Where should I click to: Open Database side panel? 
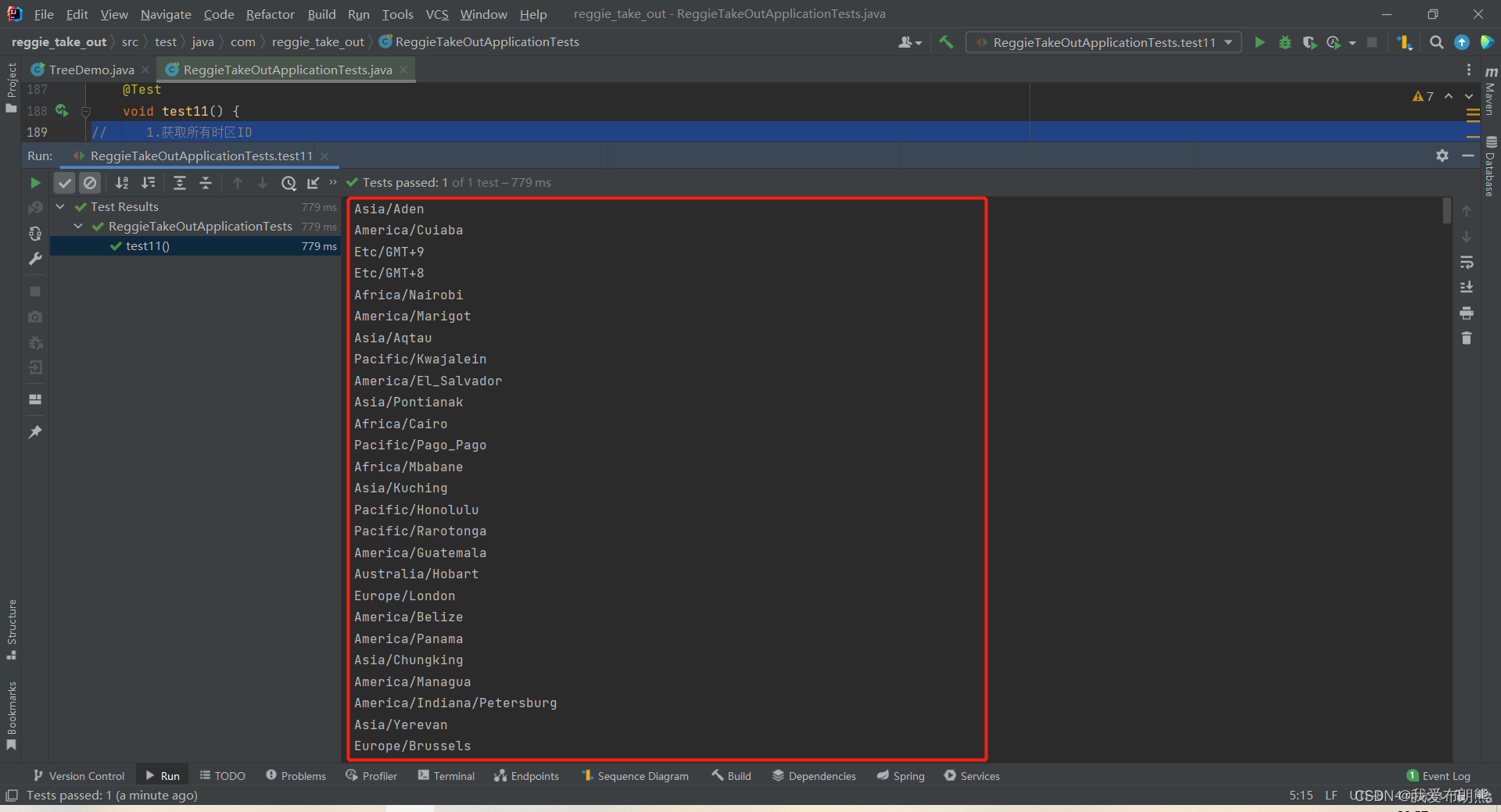point(1490,166)
